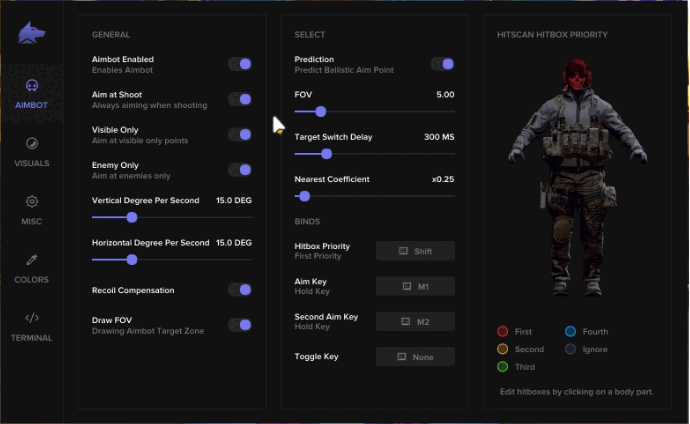Select the orange Second priority swatch
This screenshot has height=424, width=690.
click(503, 349)
